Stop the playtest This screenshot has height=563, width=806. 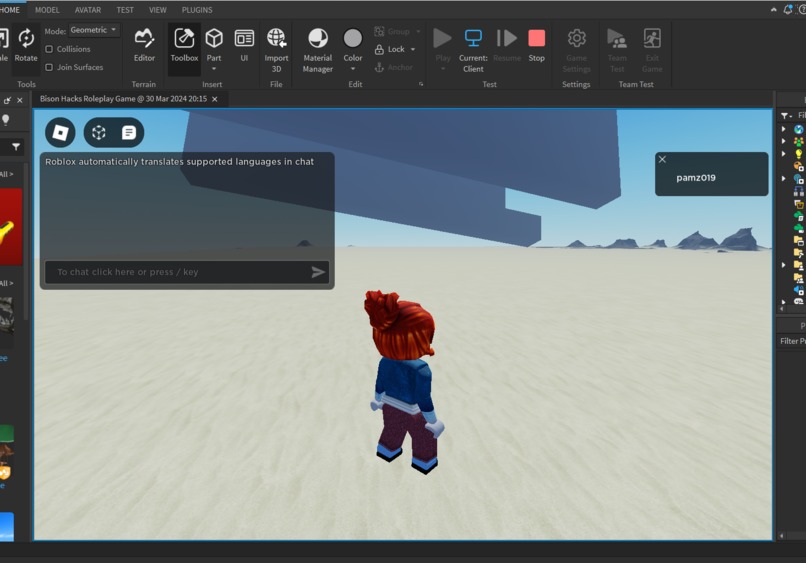[536, 45]
